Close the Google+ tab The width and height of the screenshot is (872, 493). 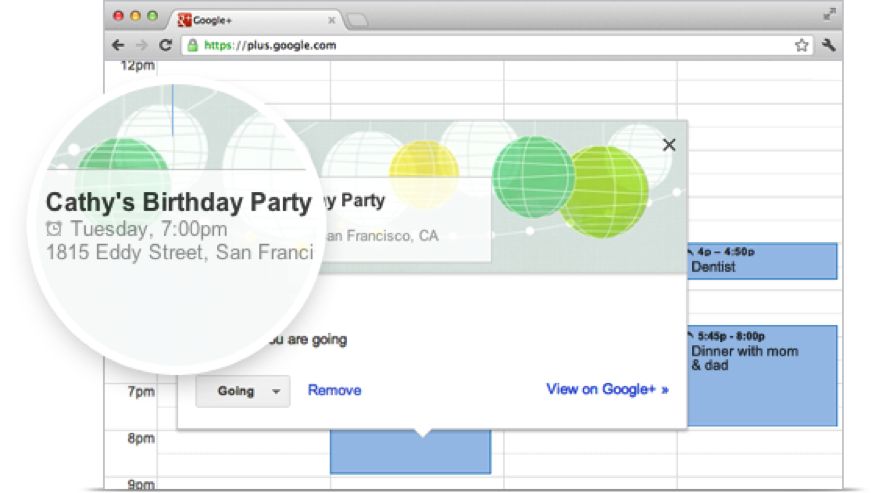[x=332, y=19]
